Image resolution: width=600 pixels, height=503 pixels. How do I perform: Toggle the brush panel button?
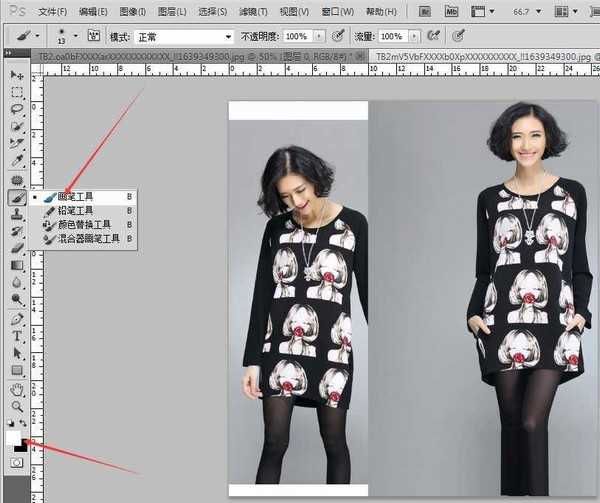(x=94, y=36)
